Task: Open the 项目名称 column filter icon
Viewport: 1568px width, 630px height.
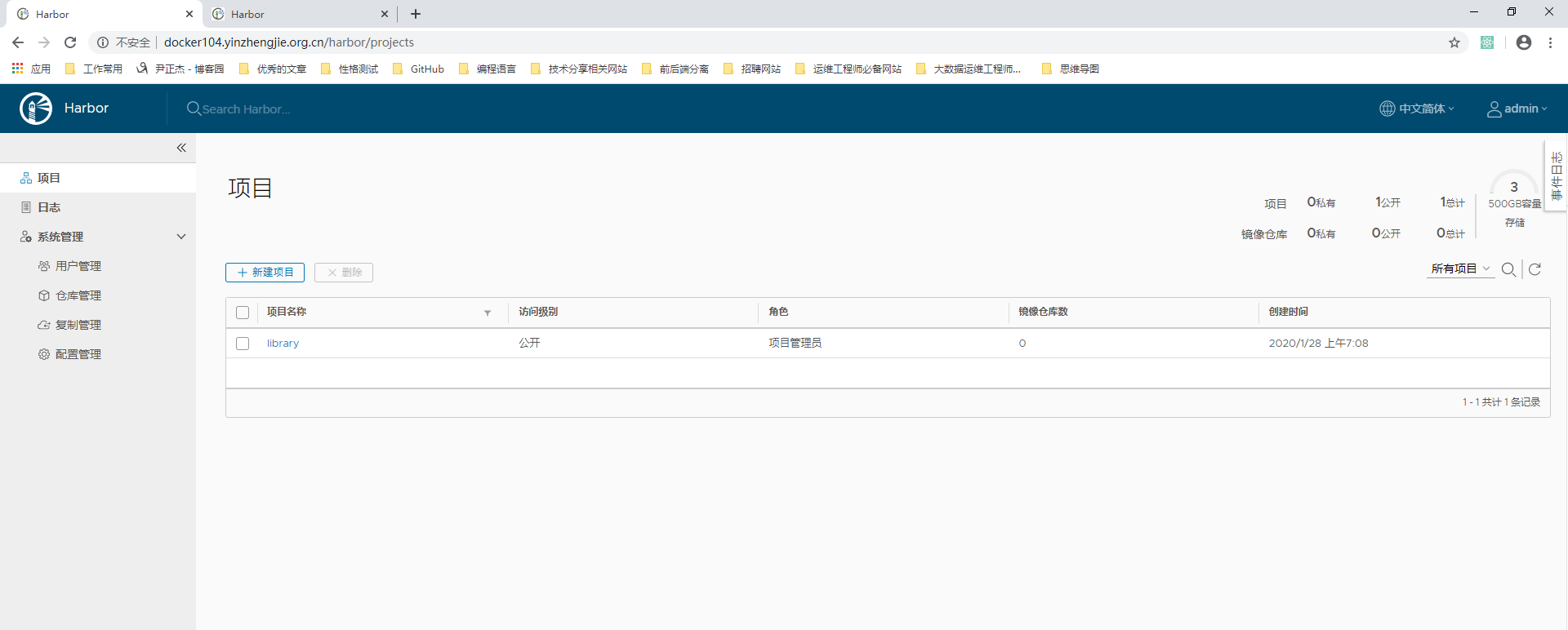Action: (x=488, y=313)
